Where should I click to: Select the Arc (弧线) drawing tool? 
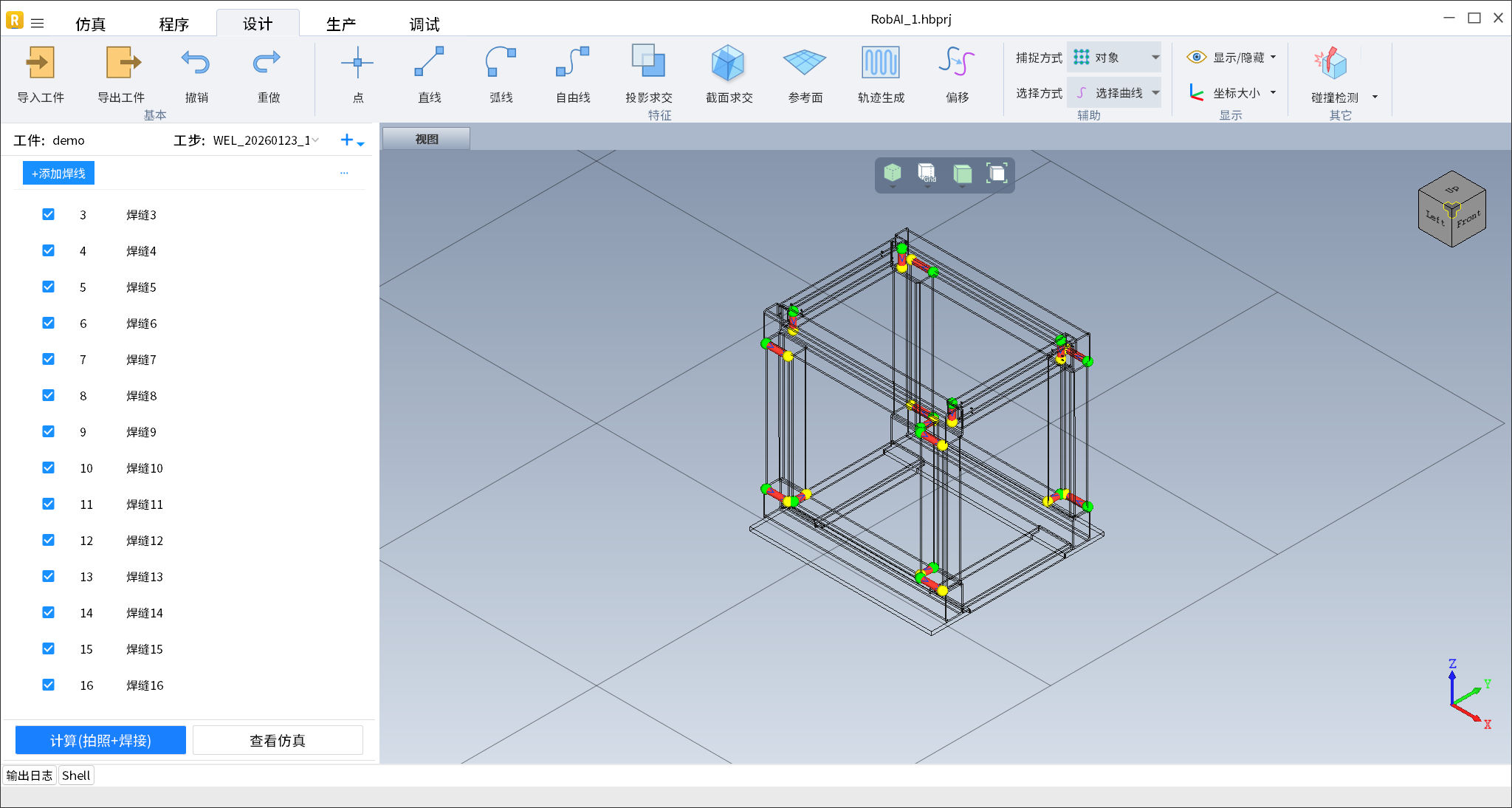(x=501, y=64)
